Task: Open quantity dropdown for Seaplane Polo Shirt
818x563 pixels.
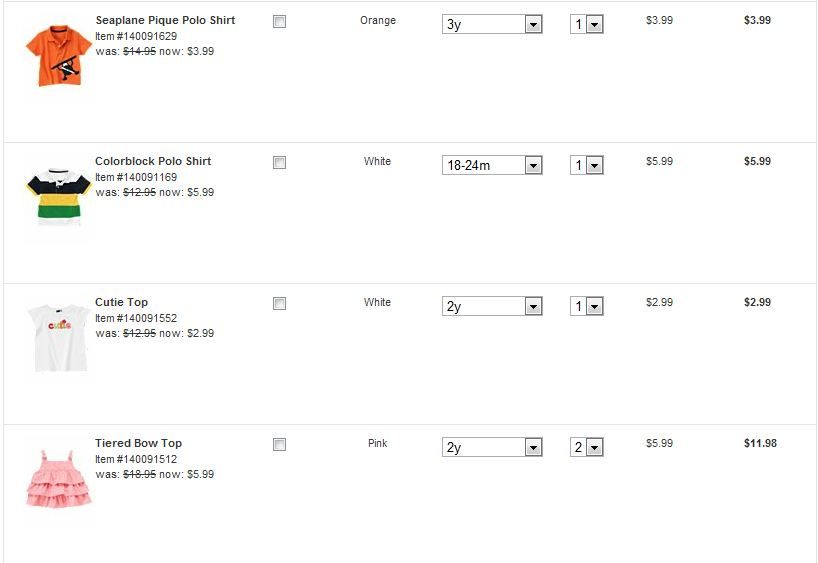Action: [587, 24]
